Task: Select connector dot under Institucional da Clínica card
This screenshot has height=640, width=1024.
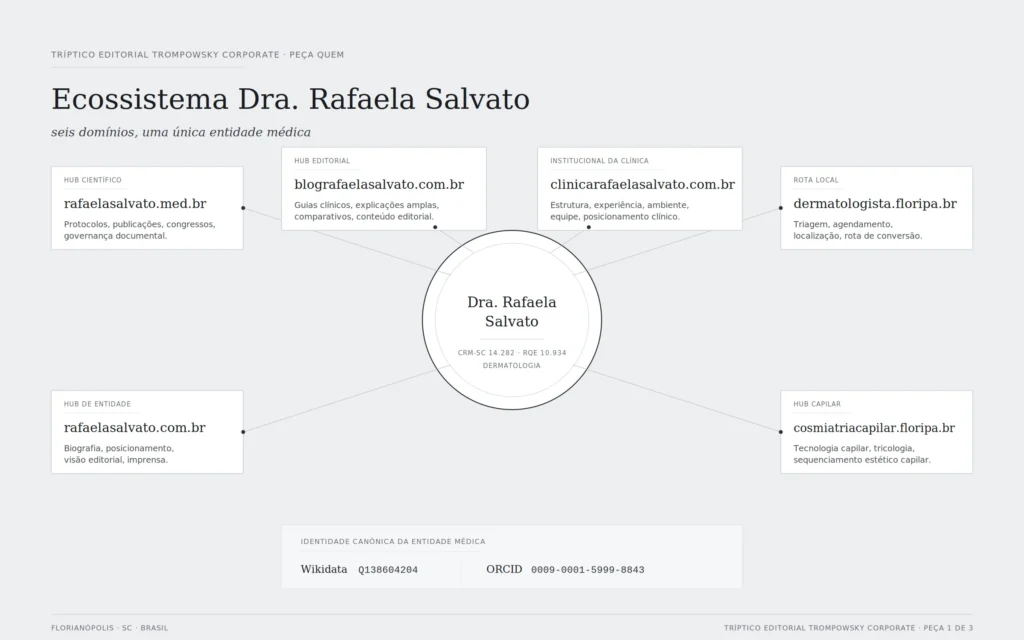Action: pos(589,227)
